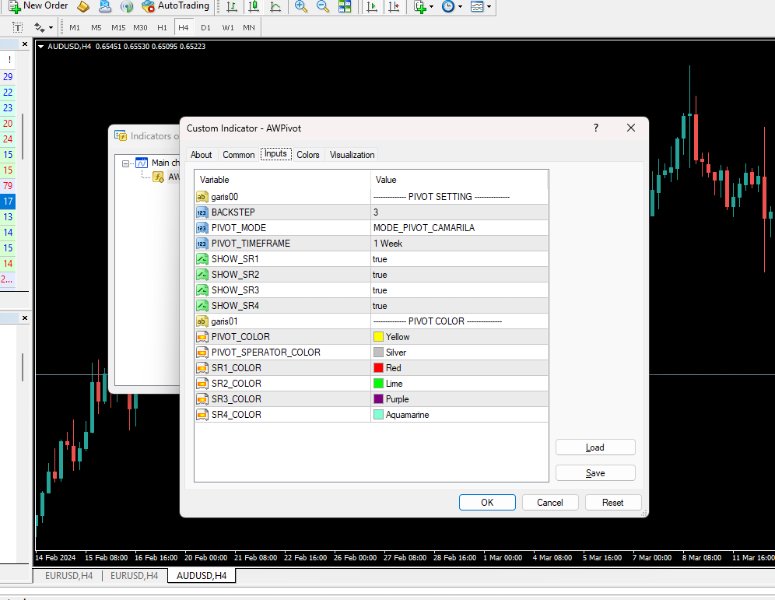Click the SR4_COLOR variable icon
775x600 pixels.
(x=202, y=415)
